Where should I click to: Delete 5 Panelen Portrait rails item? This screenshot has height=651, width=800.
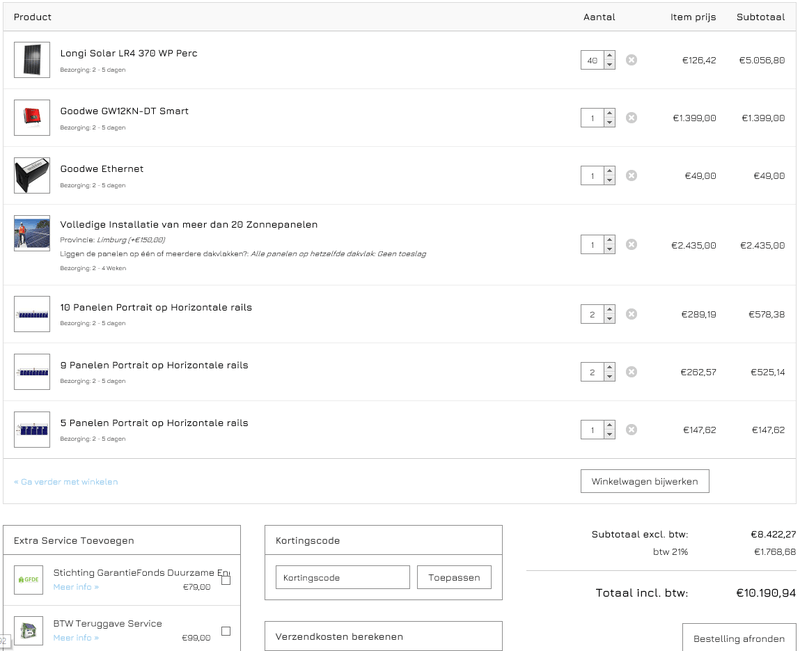(631, 430)
